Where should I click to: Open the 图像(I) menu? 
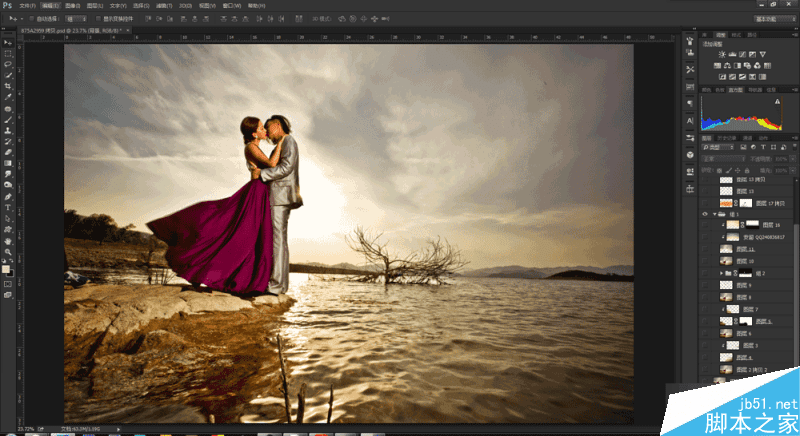(72, 6)
